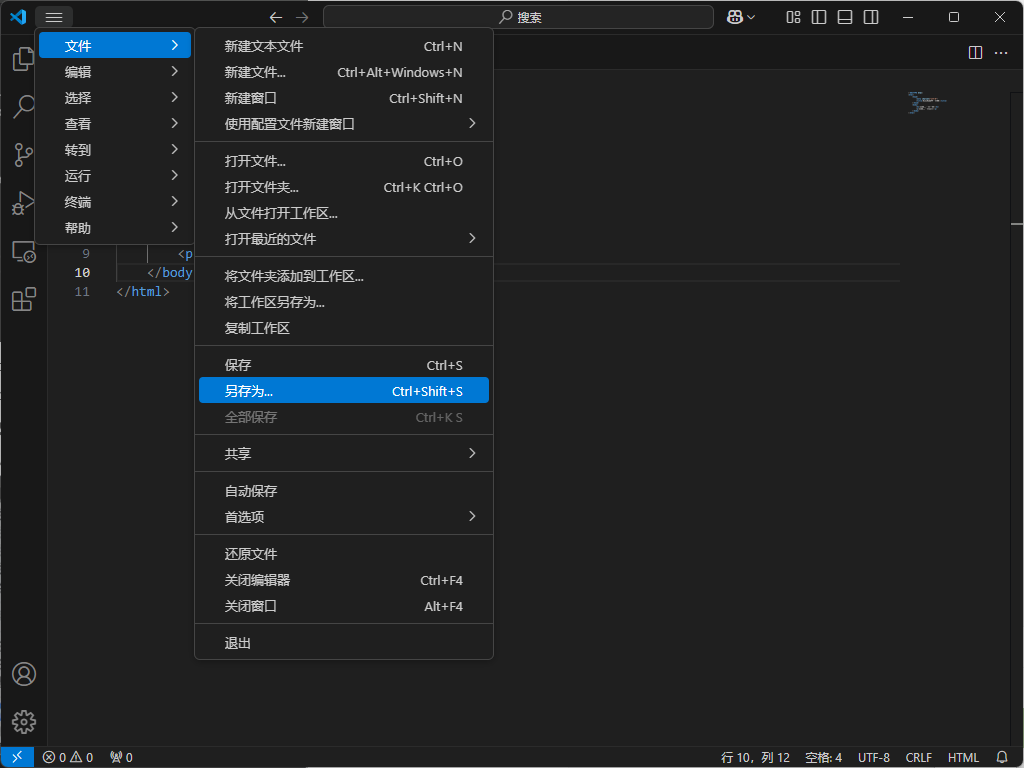1024x768 pixels.
Task: Open the 帮助 menu
Action: click(x=115, y=229)
